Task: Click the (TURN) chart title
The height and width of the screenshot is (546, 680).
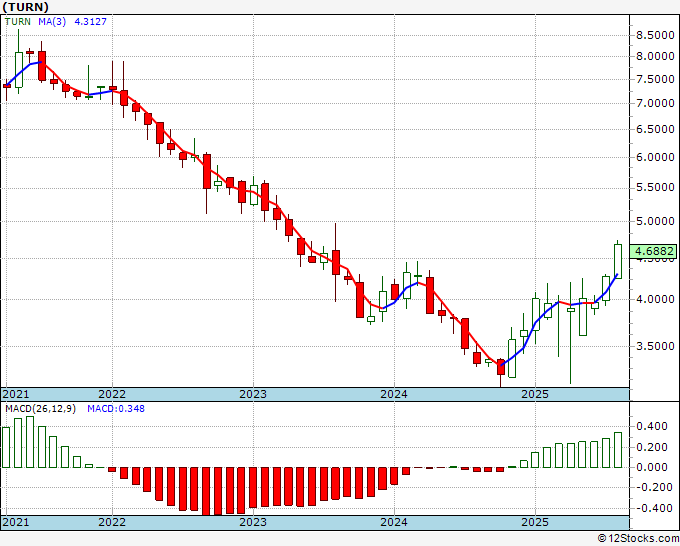Action: 26,7
